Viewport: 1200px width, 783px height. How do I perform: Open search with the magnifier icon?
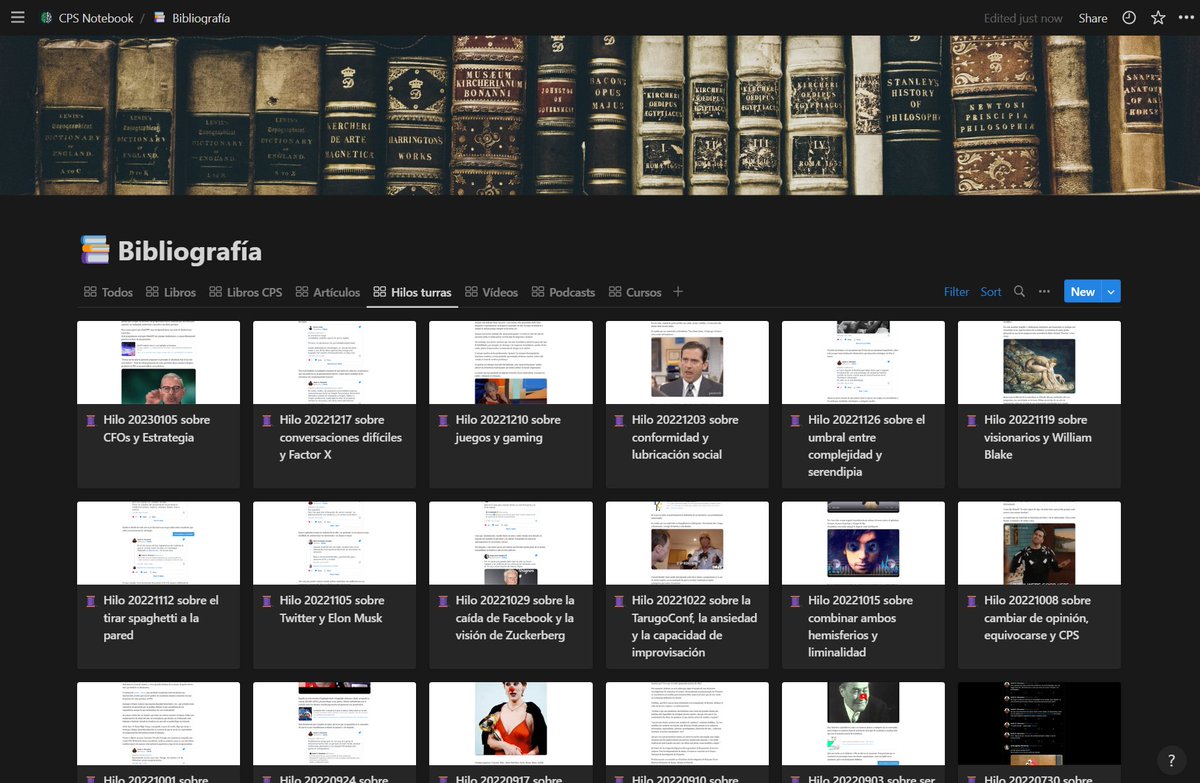1019,292
